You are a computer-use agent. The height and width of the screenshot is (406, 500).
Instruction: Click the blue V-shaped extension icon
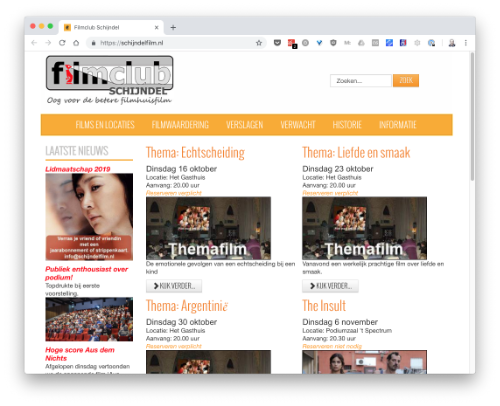click(319, 43)
